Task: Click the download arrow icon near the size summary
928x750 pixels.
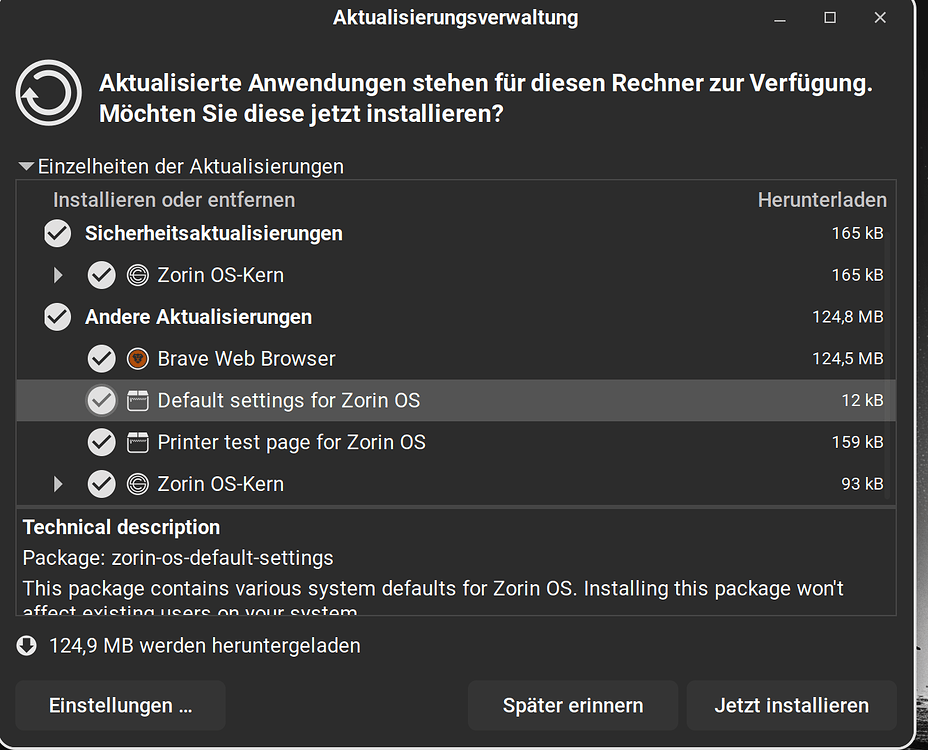Action: (x=24, y=645)
